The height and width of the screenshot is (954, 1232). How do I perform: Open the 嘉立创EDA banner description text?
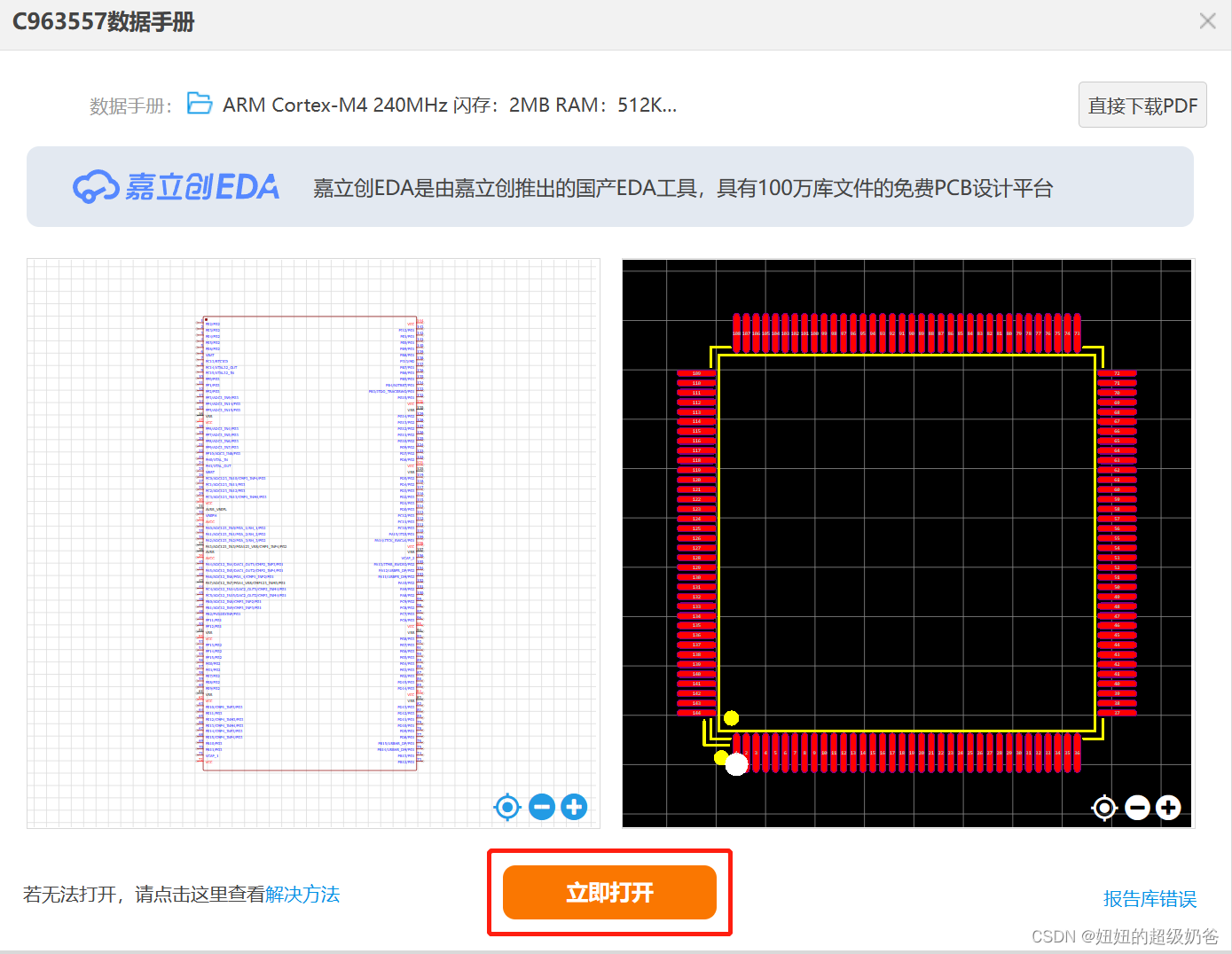pyautogui.click(x=683, y=188)
